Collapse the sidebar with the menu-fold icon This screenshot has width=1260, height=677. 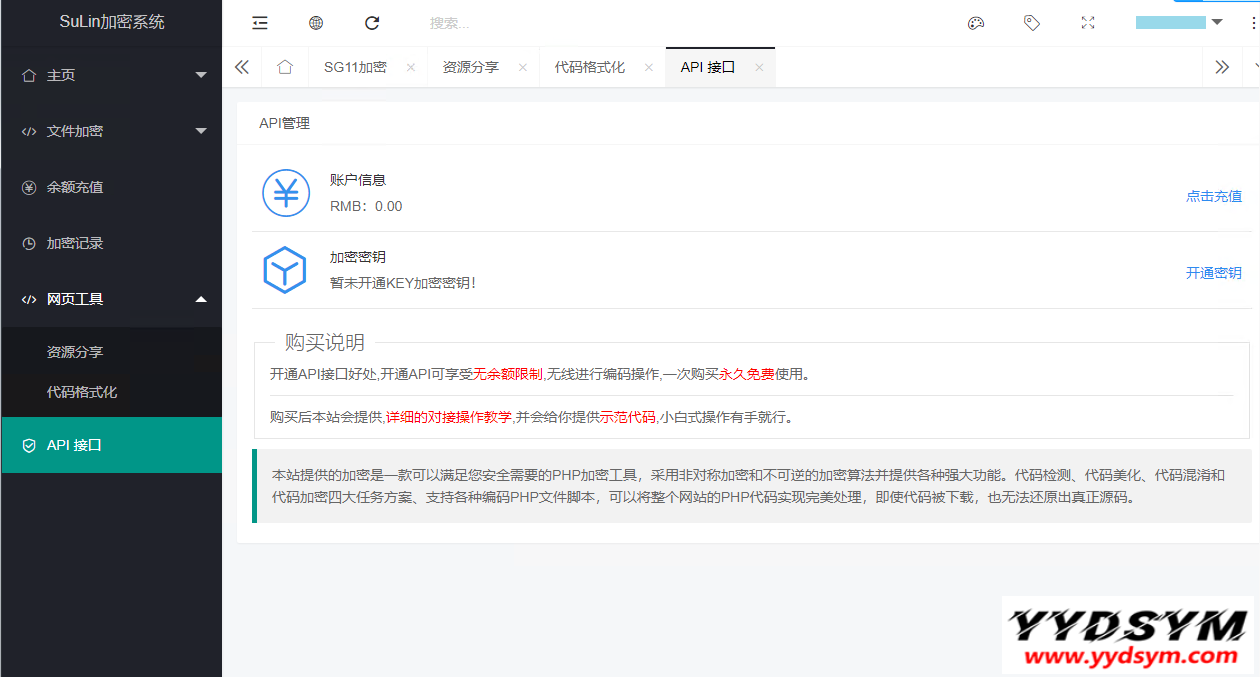260,23
